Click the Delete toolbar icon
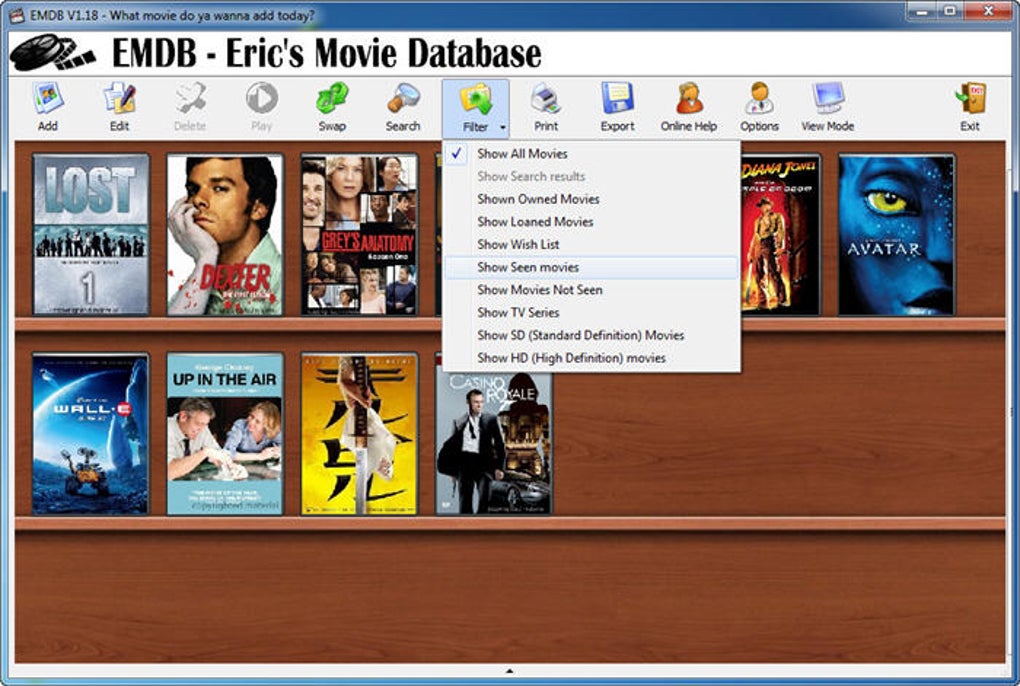Image resolution: width=1020 pixels, height=686 pixels. pos(190,107)
